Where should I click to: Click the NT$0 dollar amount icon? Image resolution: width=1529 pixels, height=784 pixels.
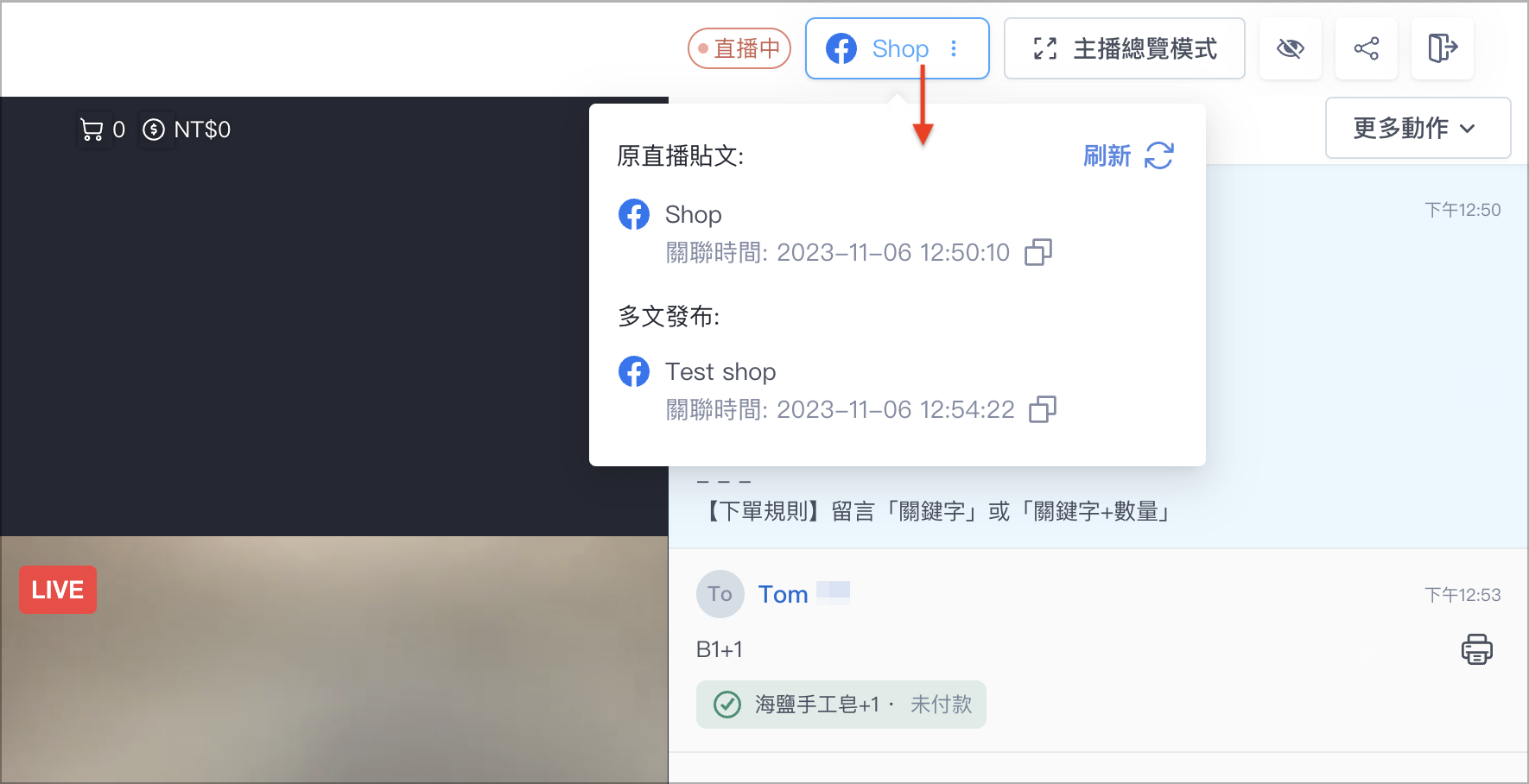click(x=154, y=130)
